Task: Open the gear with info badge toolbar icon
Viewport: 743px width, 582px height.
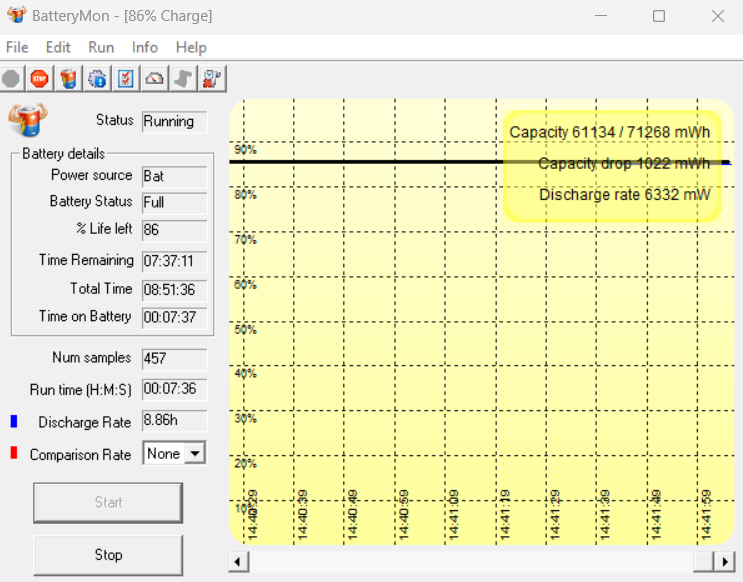Action: click(97, 79)
